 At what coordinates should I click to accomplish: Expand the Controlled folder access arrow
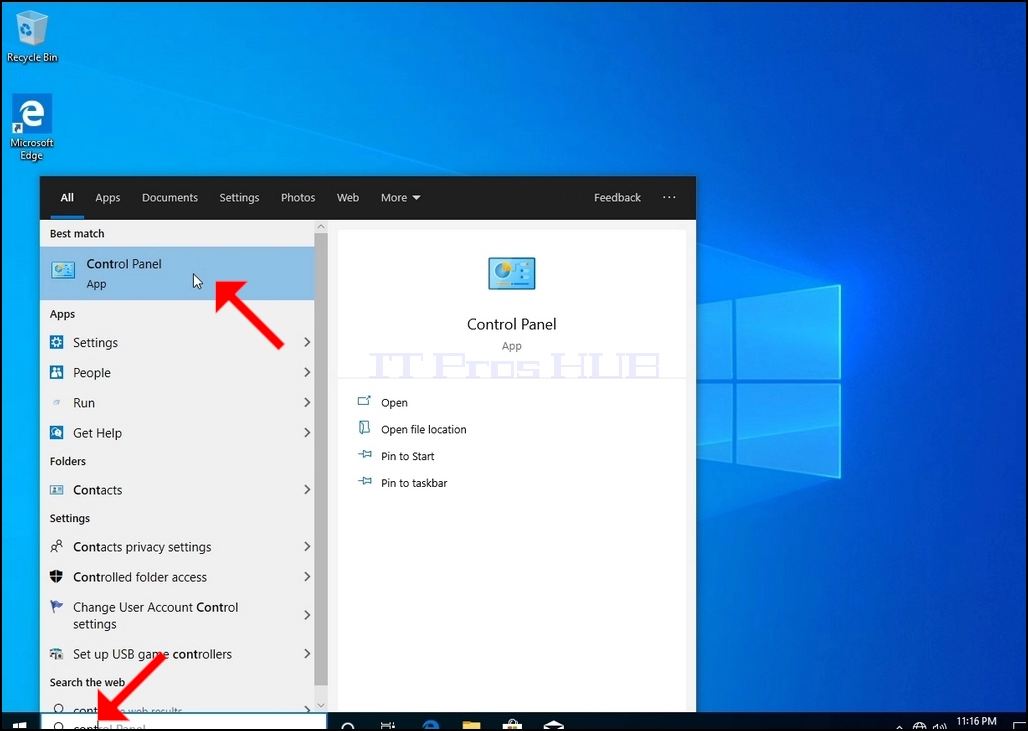pos(307,576)
